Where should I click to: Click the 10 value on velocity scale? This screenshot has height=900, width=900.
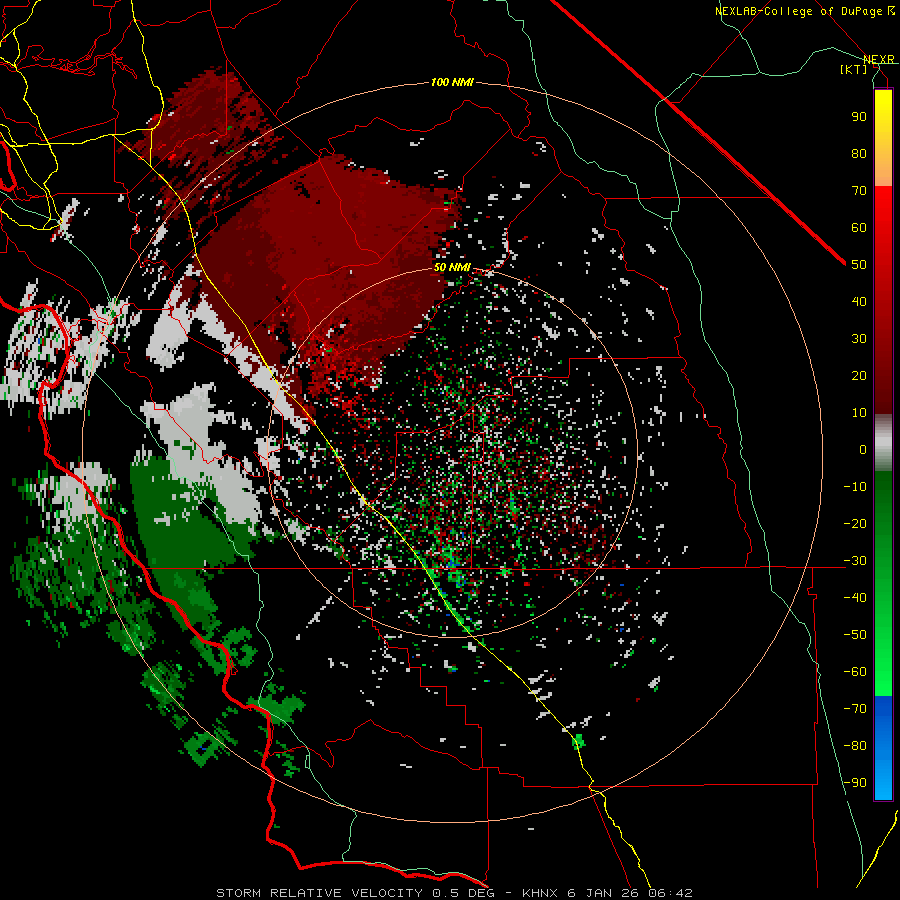(859, 413)
